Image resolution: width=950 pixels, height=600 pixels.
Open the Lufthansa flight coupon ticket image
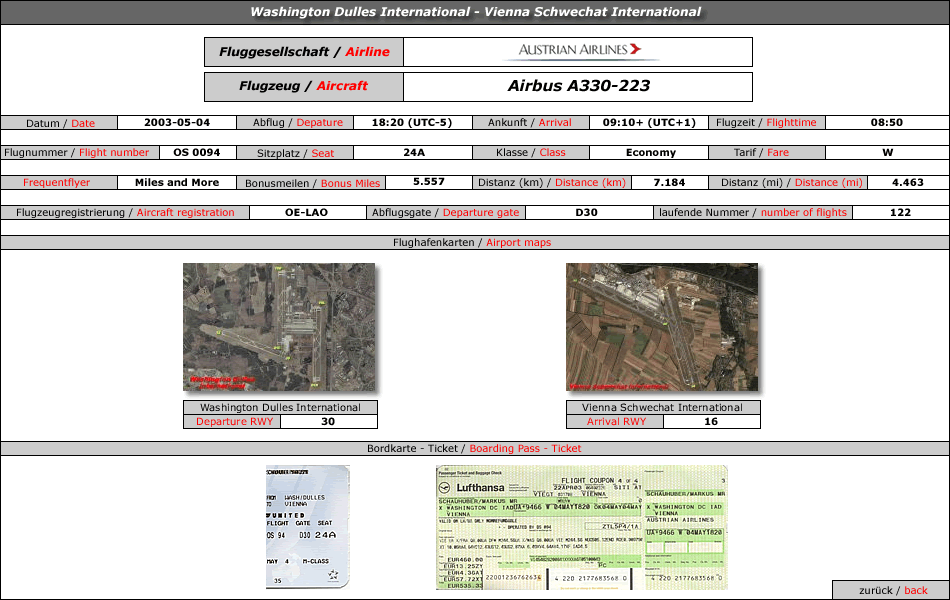tap(581, 527)
